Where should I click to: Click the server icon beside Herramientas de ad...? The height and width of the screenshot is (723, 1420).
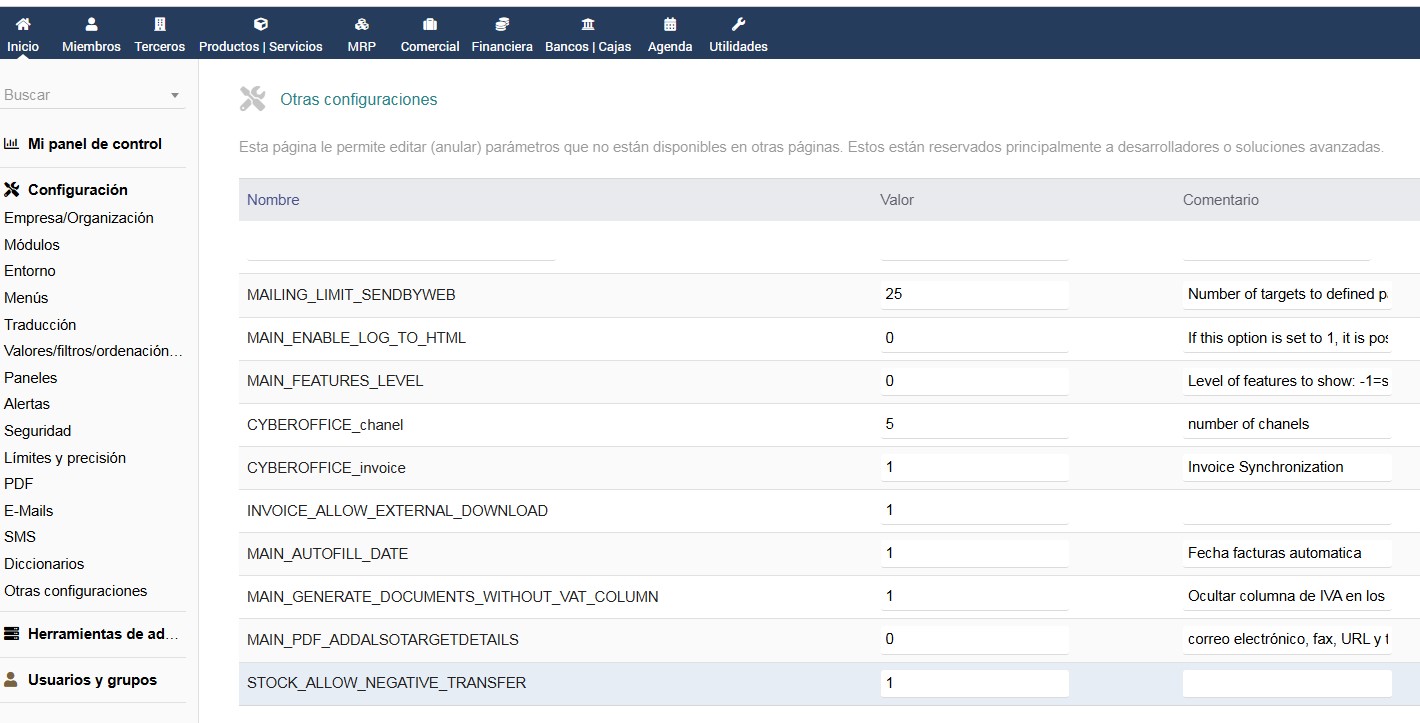click(12, 634)
